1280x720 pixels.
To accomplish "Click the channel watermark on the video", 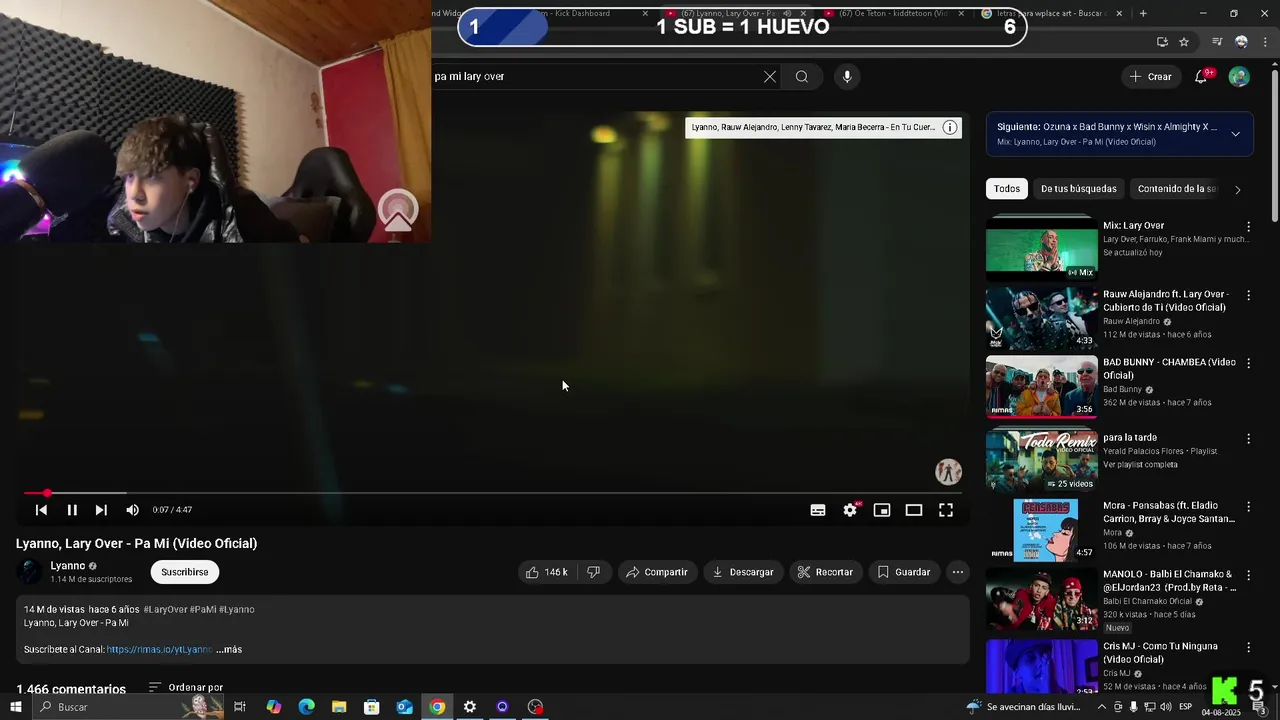I will point(948,471).
